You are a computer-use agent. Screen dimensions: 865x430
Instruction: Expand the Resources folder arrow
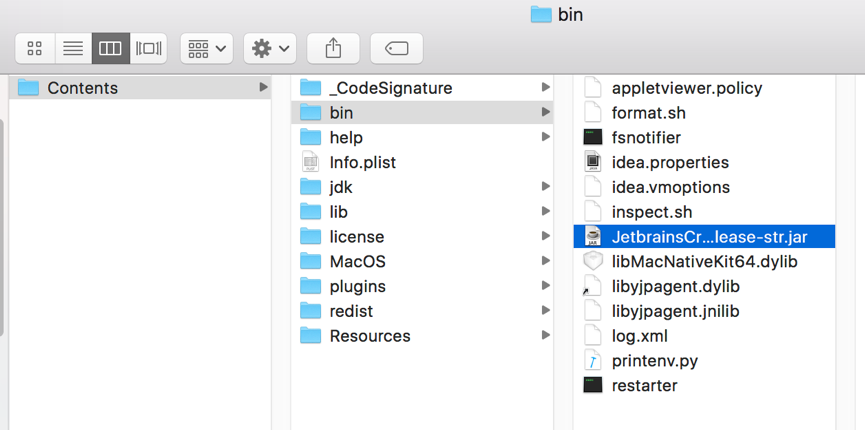tap(546, 336)
